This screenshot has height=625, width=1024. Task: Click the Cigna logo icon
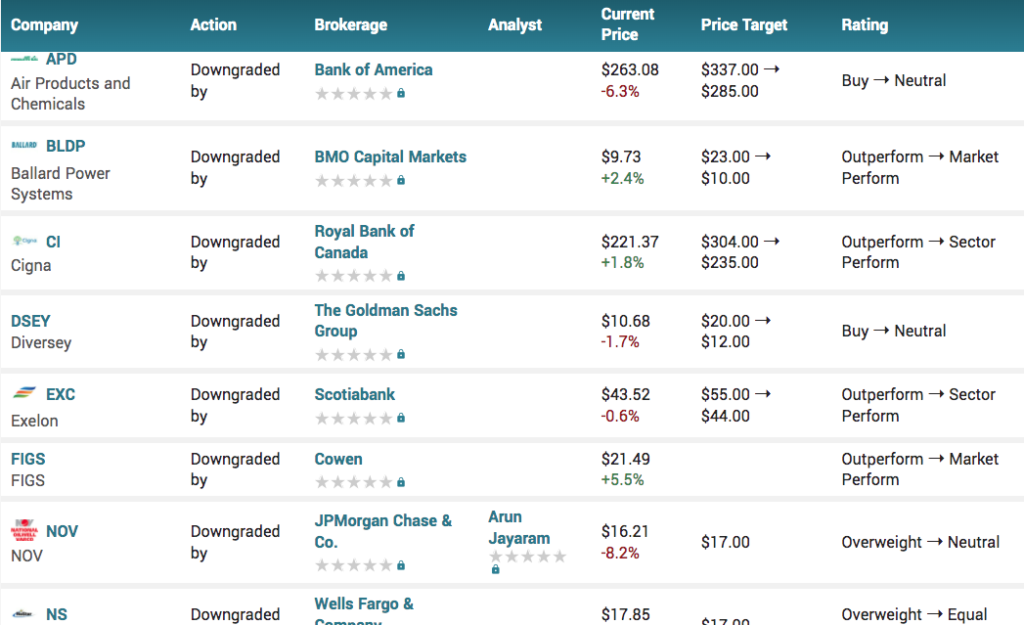click(24, 241)
